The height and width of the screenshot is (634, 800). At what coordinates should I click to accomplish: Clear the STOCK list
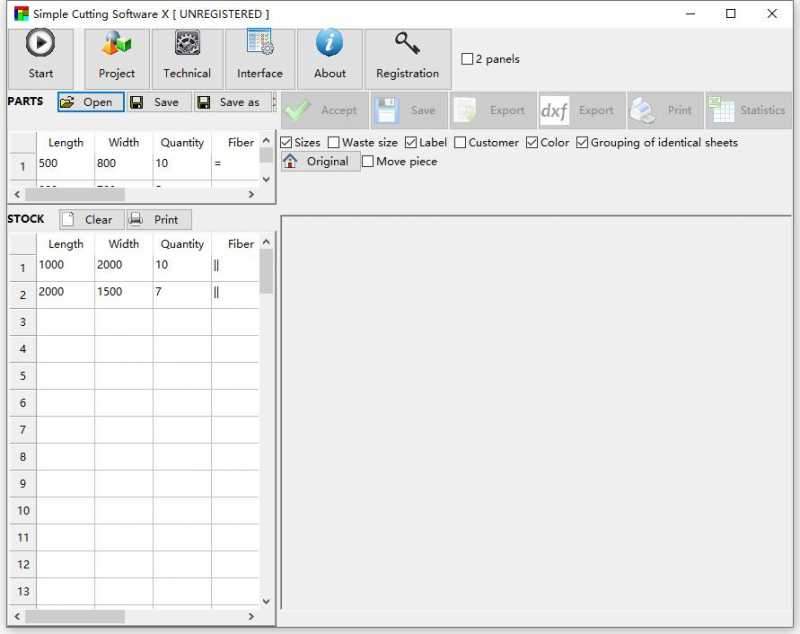click(x=89, y=219)
